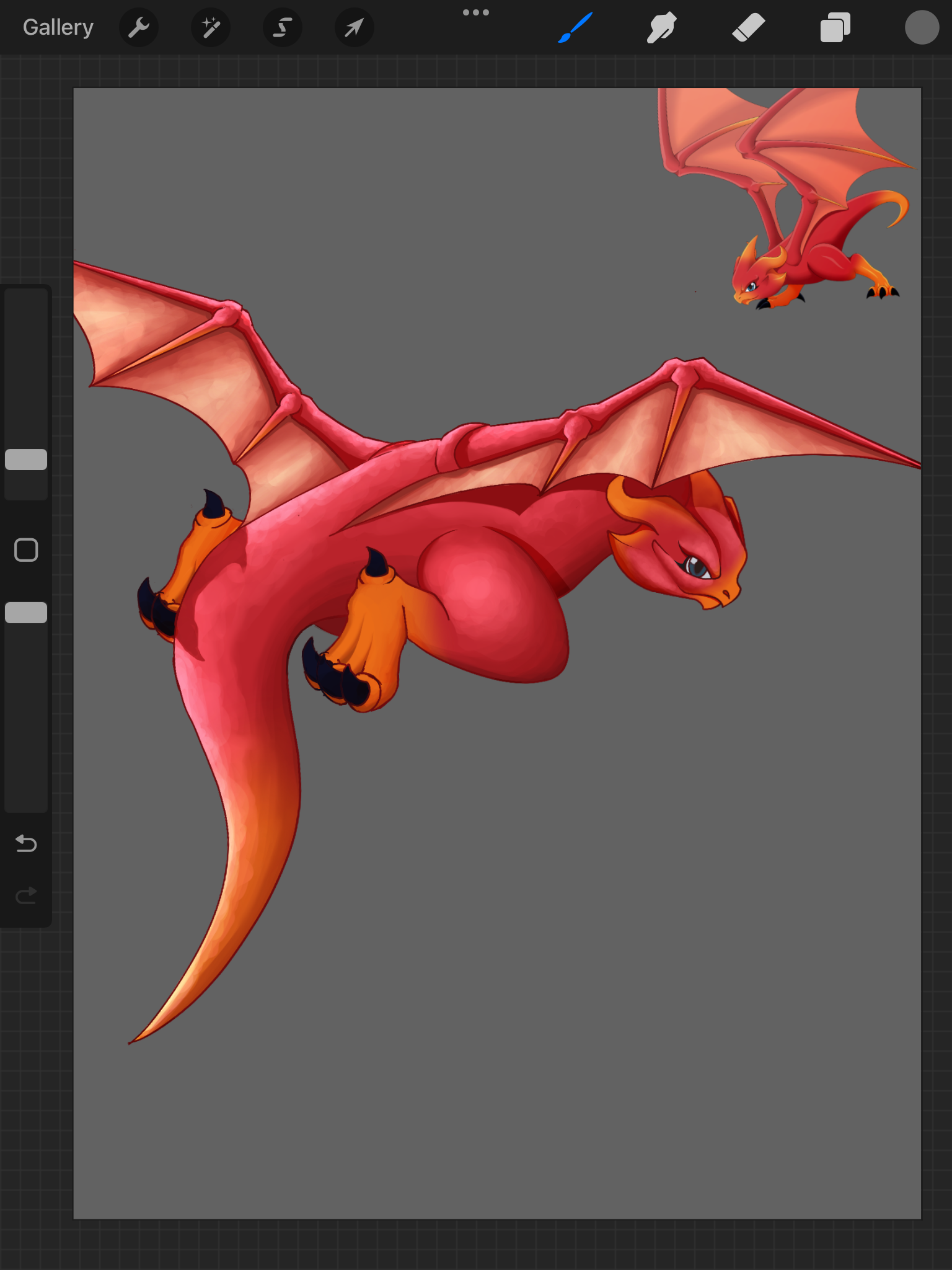Open the active color picker circle

coord(922,27)
